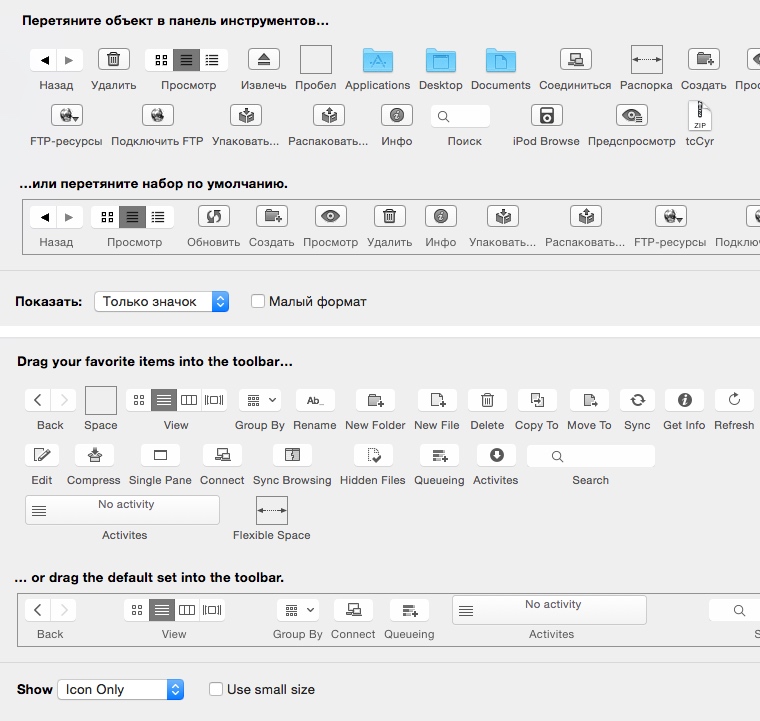
Task: Enable the Малый формат checkbox
Action: pos(258,301)
